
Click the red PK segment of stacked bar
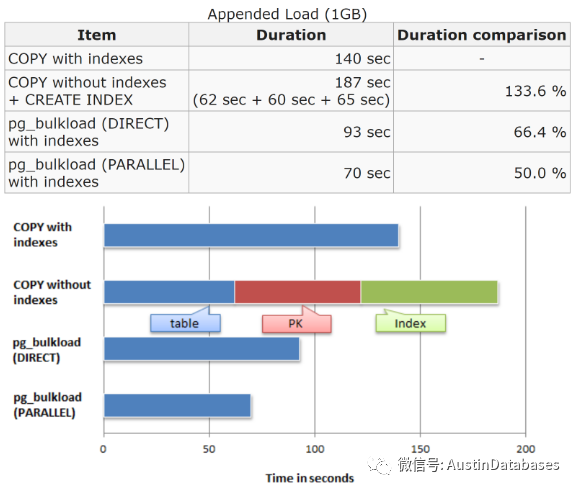(297, 292)
